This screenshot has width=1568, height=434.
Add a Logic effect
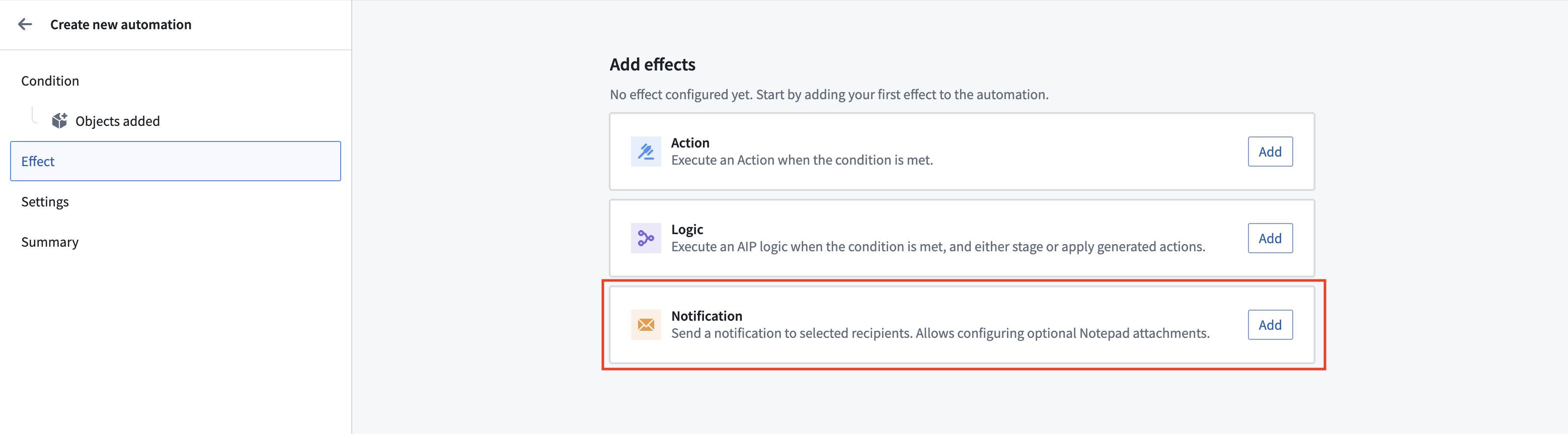point(1270,238)
